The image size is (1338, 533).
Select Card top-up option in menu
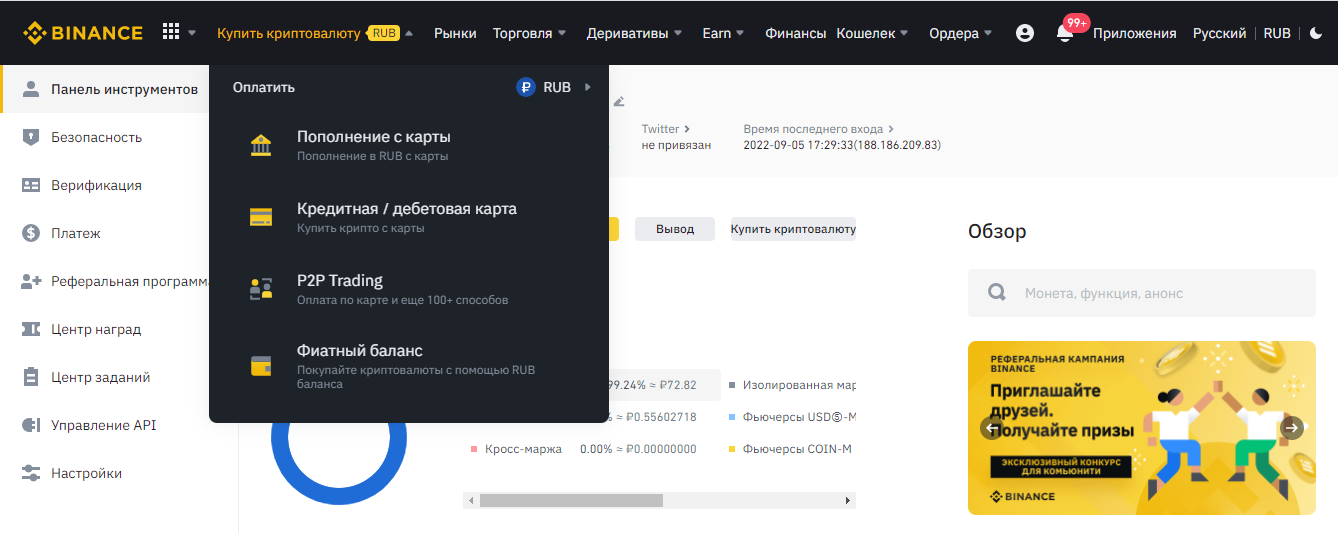coord(409,146)
